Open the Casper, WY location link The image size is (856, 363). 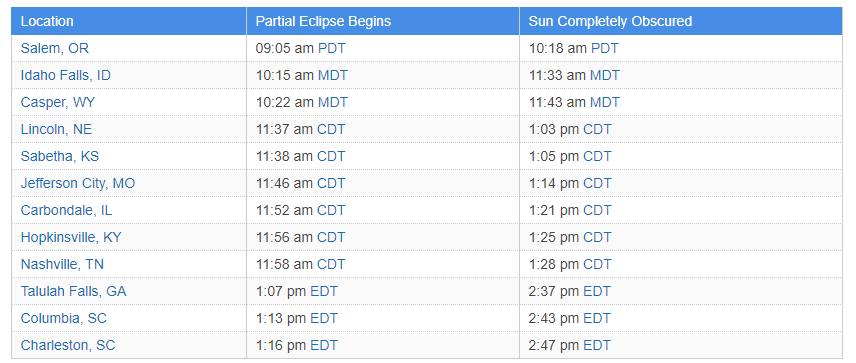[57, 103]
